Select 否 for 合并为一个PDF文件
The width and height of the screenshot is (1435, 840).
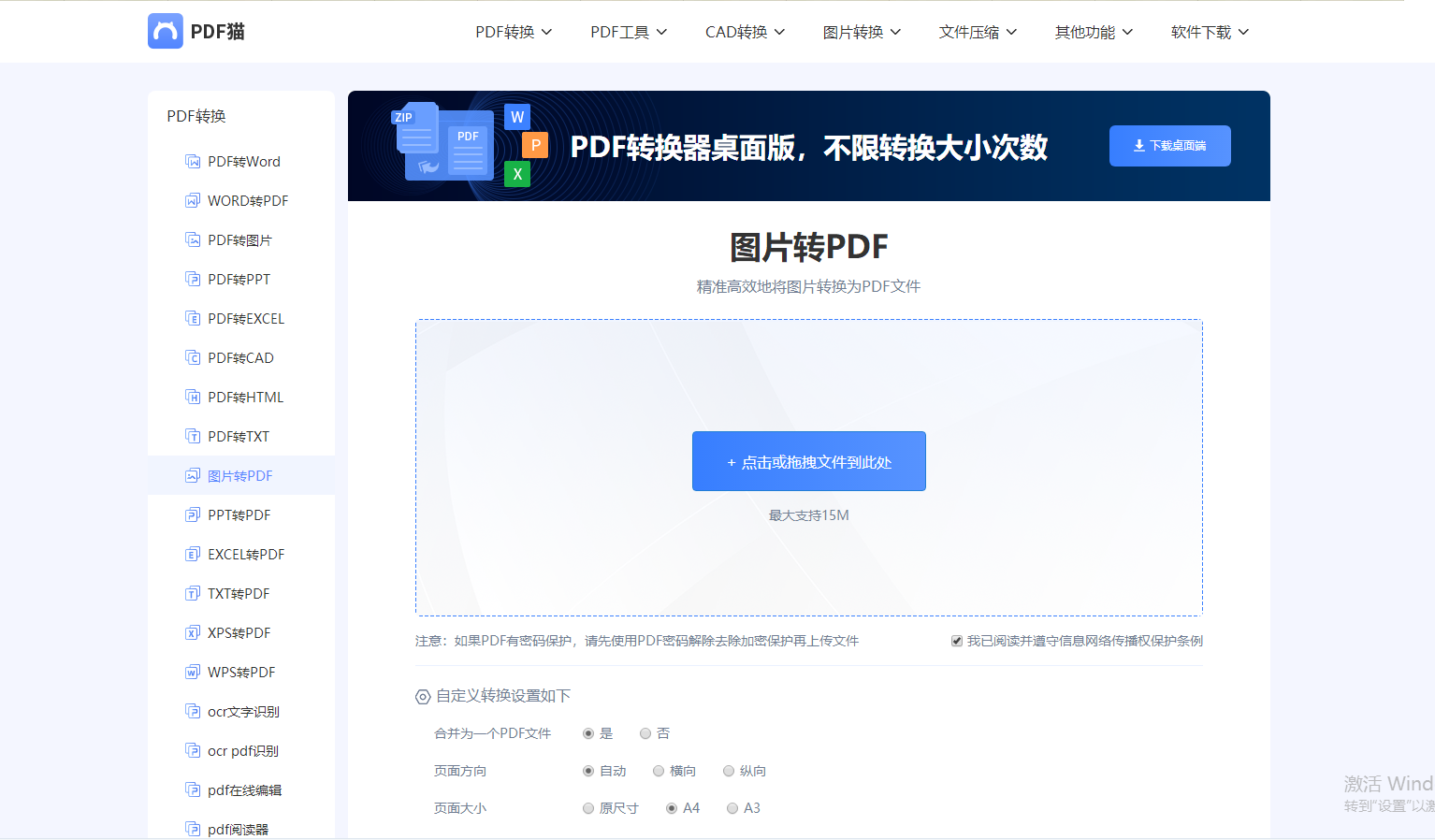point(645,733)
